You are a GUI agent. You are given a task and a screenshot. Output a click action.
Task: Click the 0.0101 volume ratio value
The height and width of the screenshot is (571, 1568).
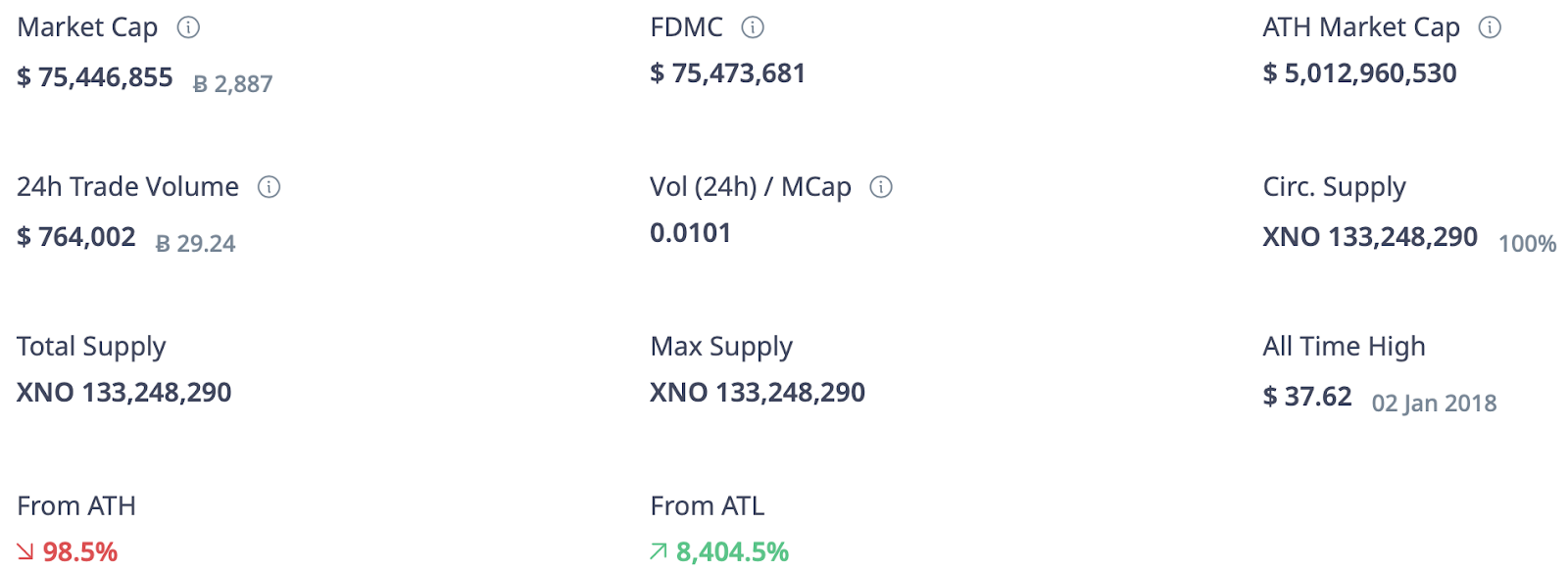click(x=691, y=233)
